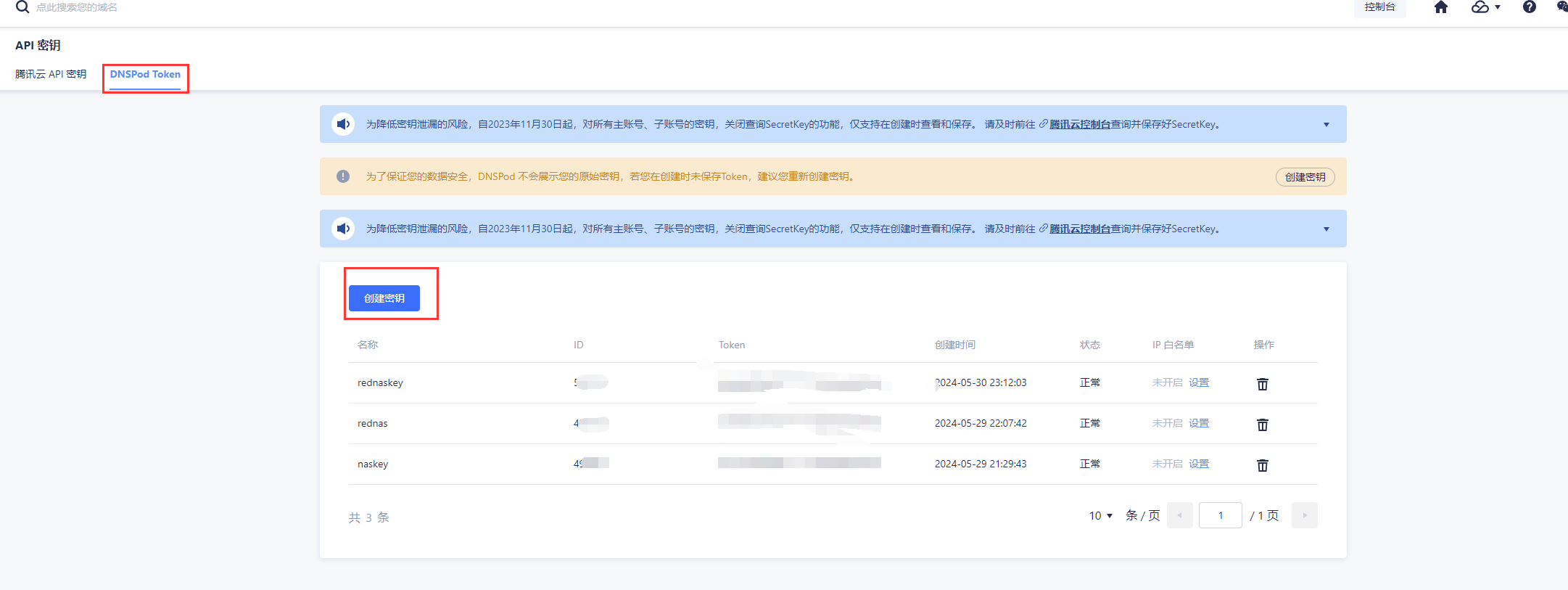Click the speaker icon in first notice
This screenshot has width=1568, height=590.
343,124
